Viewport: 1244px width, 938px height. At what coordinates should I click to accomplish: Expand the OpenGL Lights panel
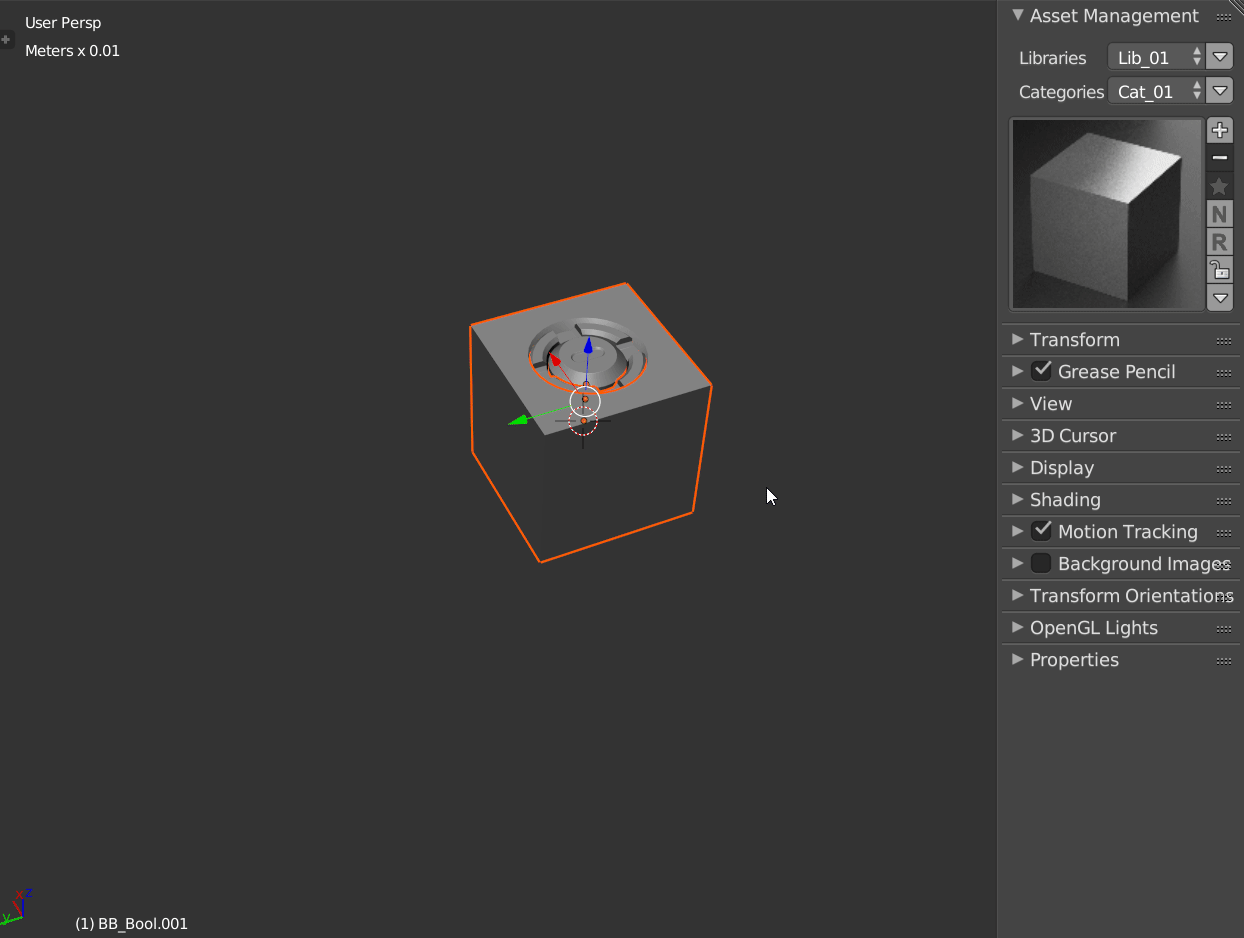click(1017, 628)
